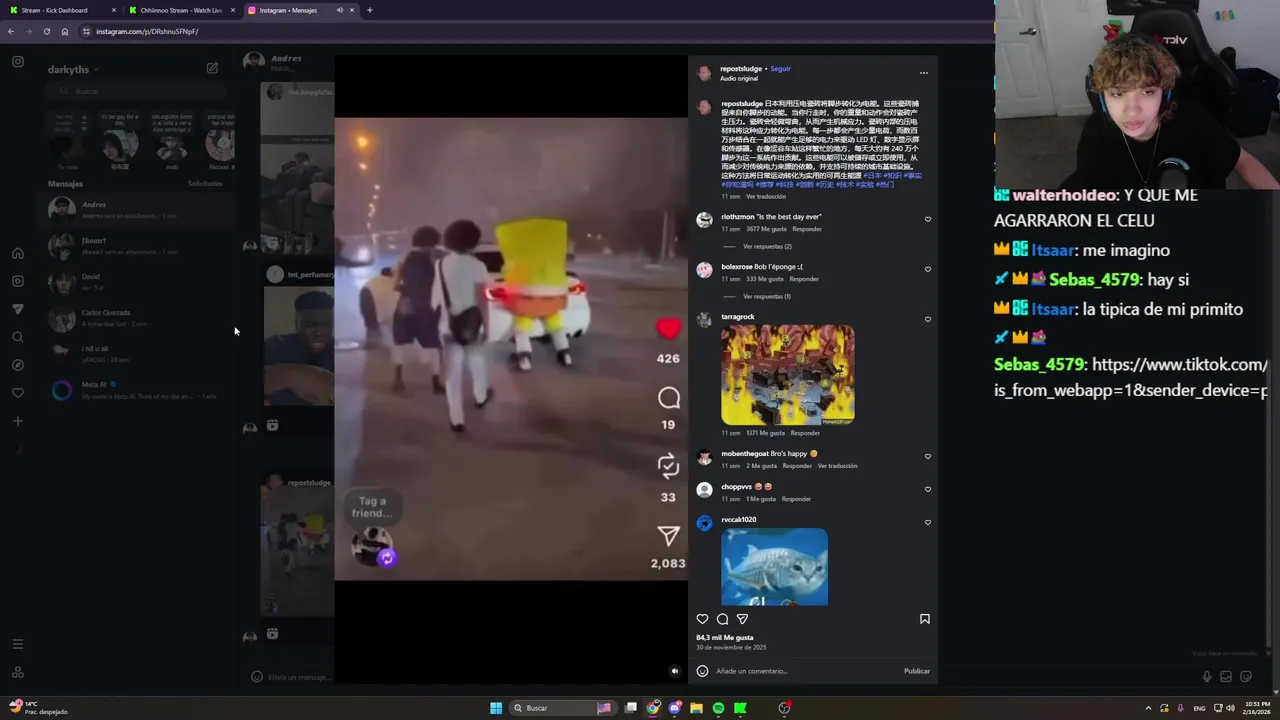Open Reels from the Instagram sidebar
This screenshot has height=720, width=1280.
18,281
